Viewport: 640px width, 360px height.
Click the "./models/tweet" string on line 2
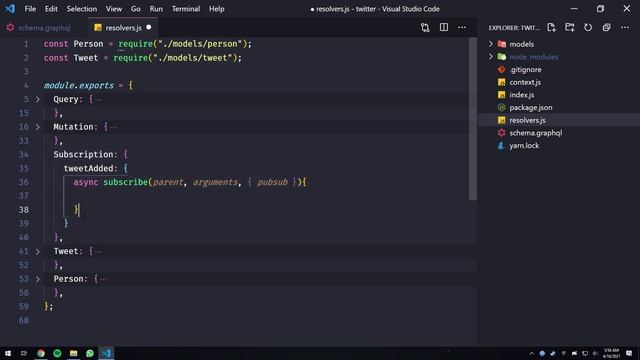[192, 58]
